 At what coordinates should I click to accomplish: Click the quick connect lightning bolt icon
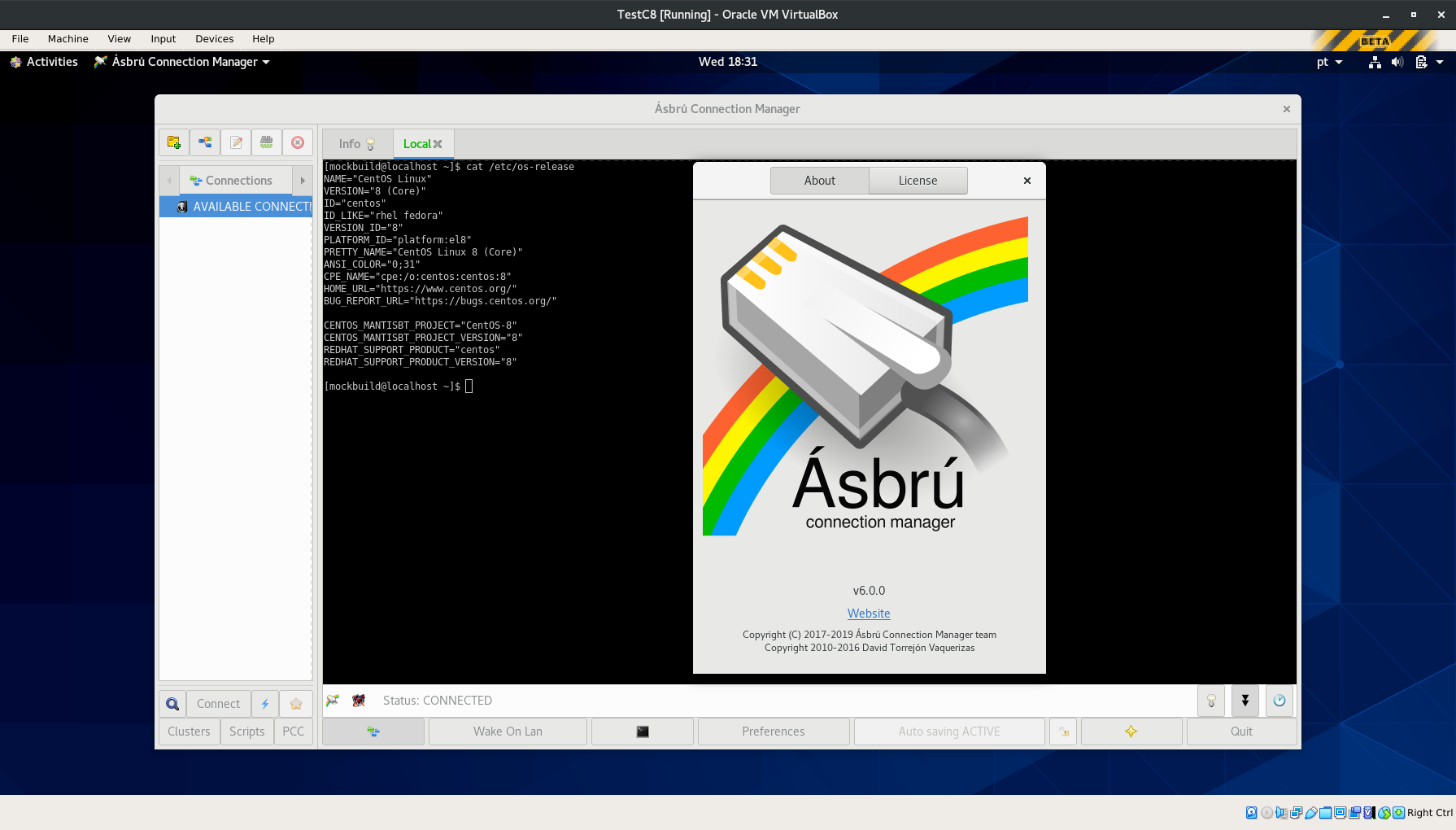265,704
